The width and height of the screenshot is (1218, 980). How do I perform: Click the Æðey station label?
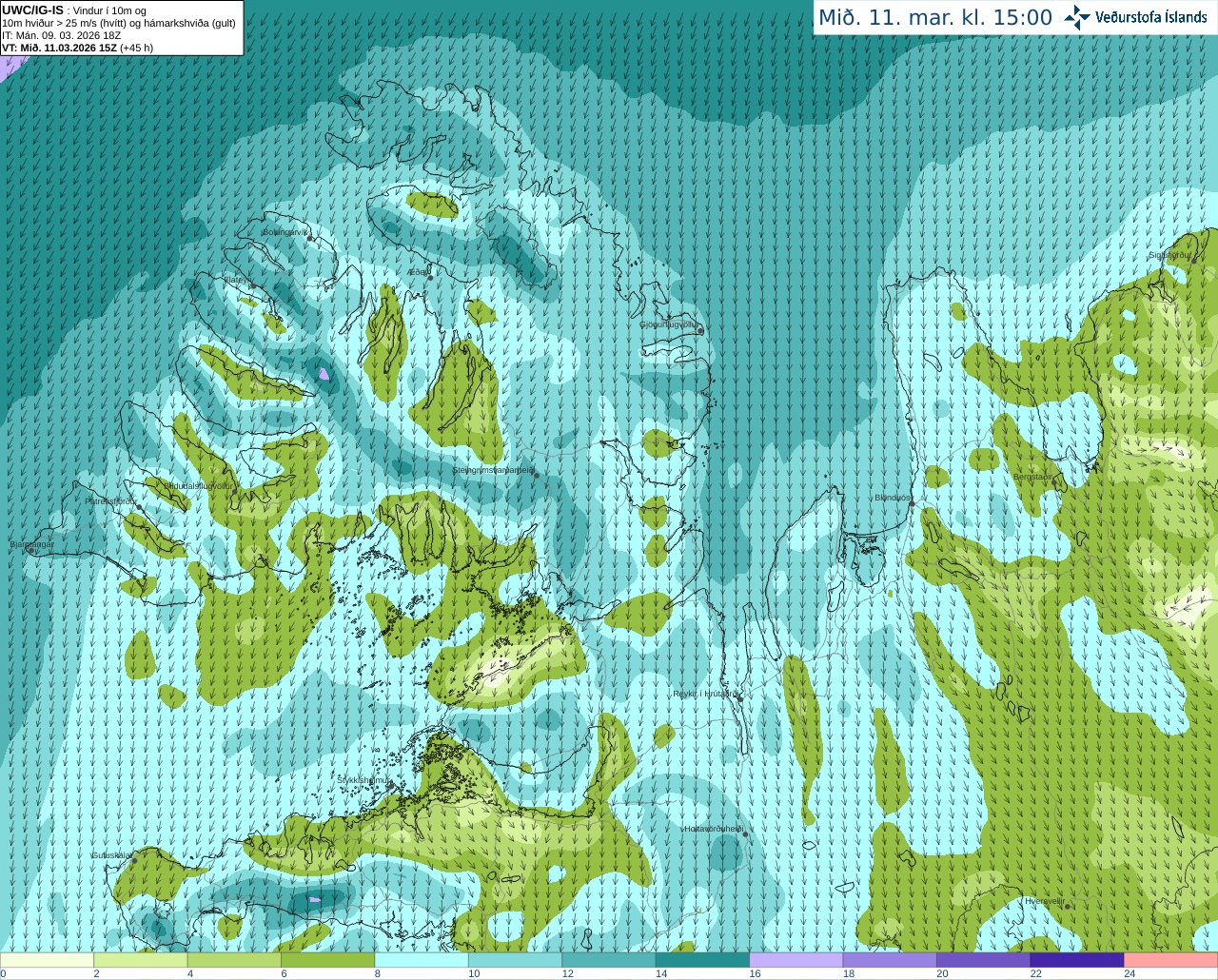(x=415, y=272)
